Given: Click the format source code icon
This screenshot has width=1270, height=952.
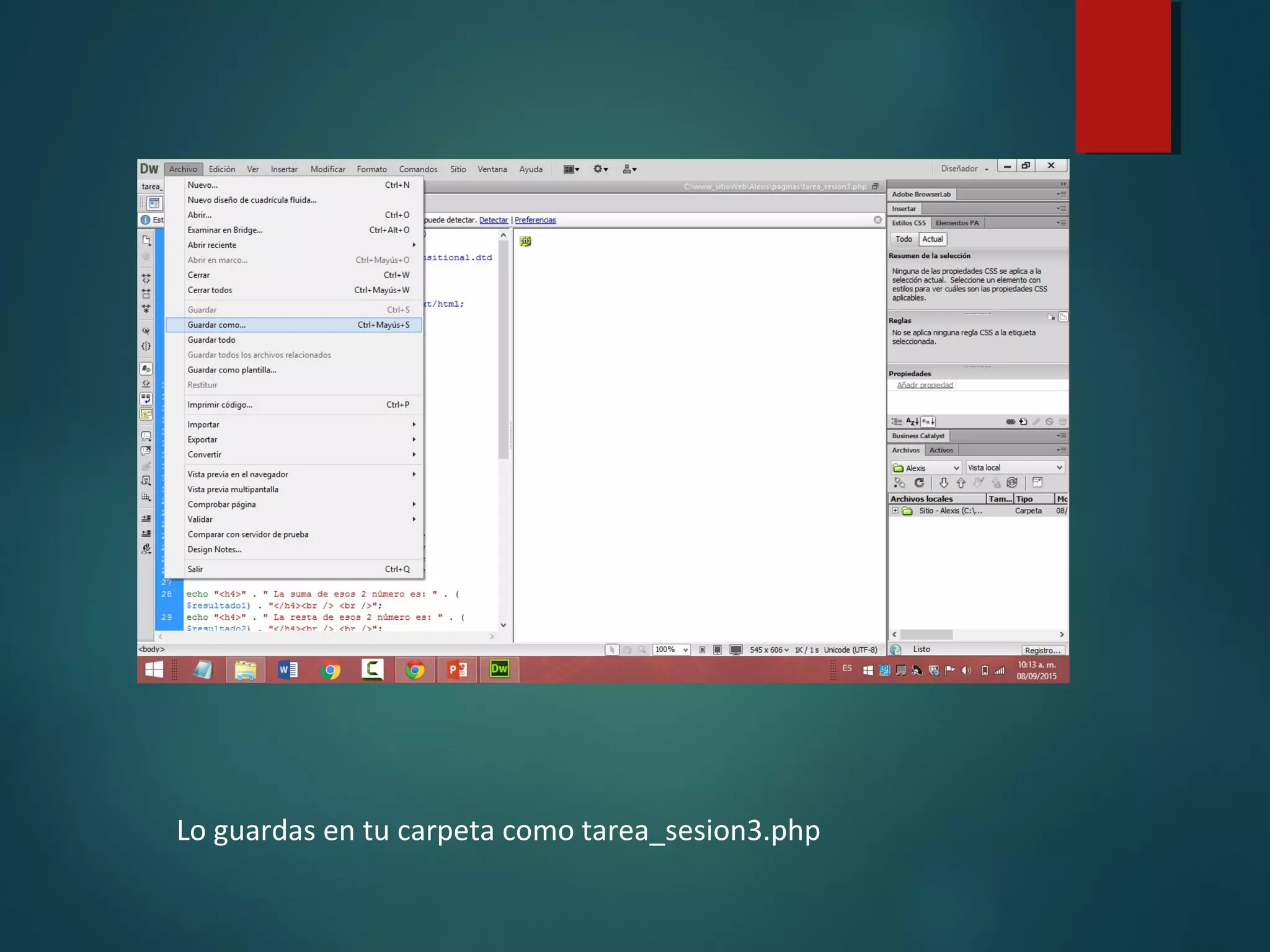Looking at the screenshot, I should (146, 549).
